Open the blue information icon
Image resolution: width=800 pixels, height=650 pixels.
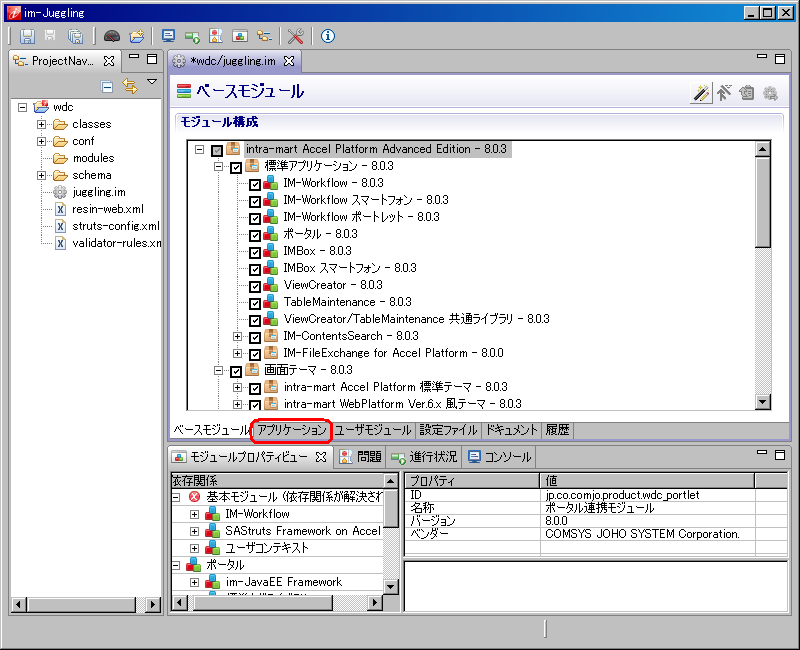pos(328,36)
